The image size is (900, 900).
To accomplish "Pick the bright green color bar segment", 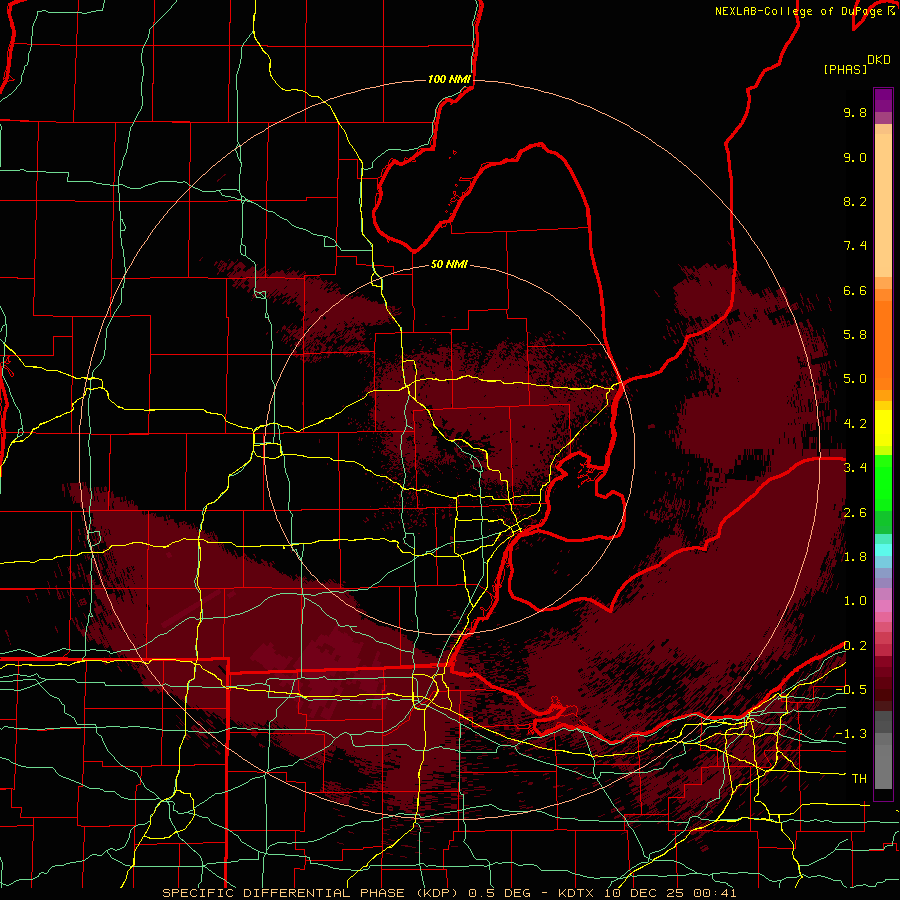I will pyautogui.click(x=883, y=481).
